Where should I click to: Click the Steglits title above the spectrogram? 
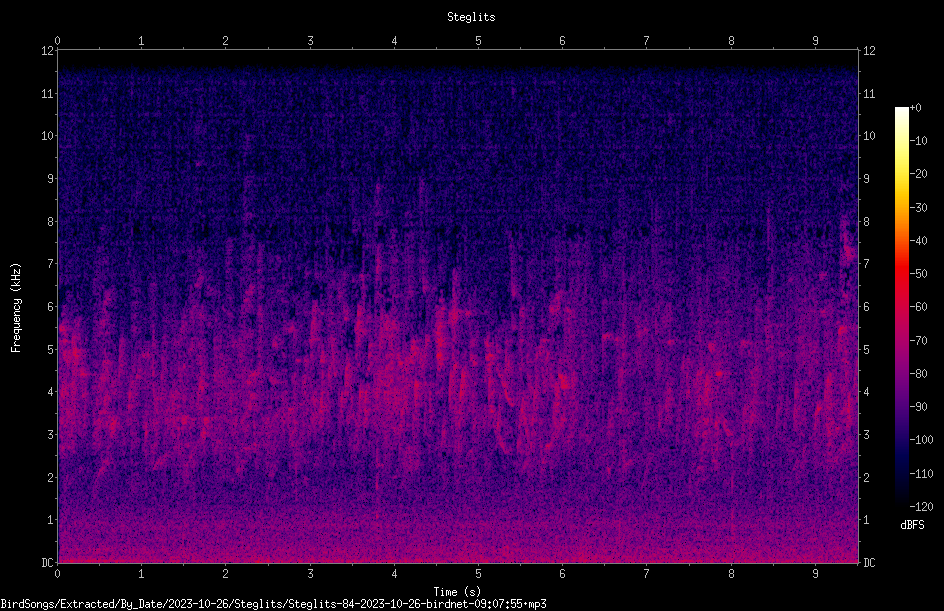[471, 17]
